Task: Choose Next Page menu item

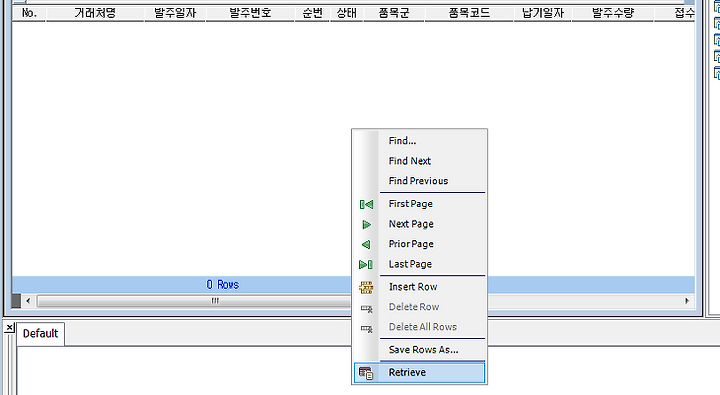Action: coord(419,224)
